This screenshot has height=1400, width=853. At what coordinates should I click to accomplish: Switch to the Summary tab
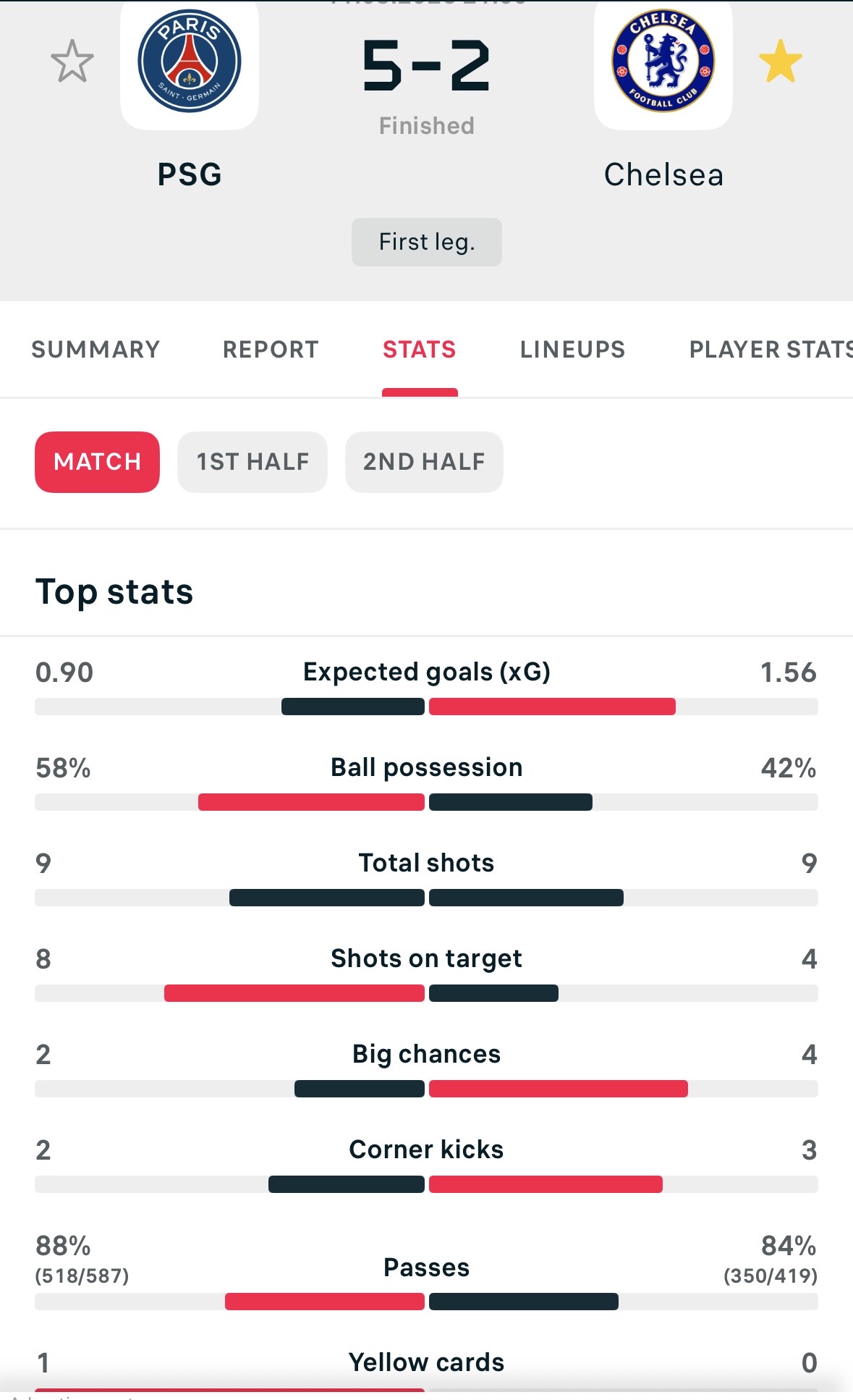[96, 350]
